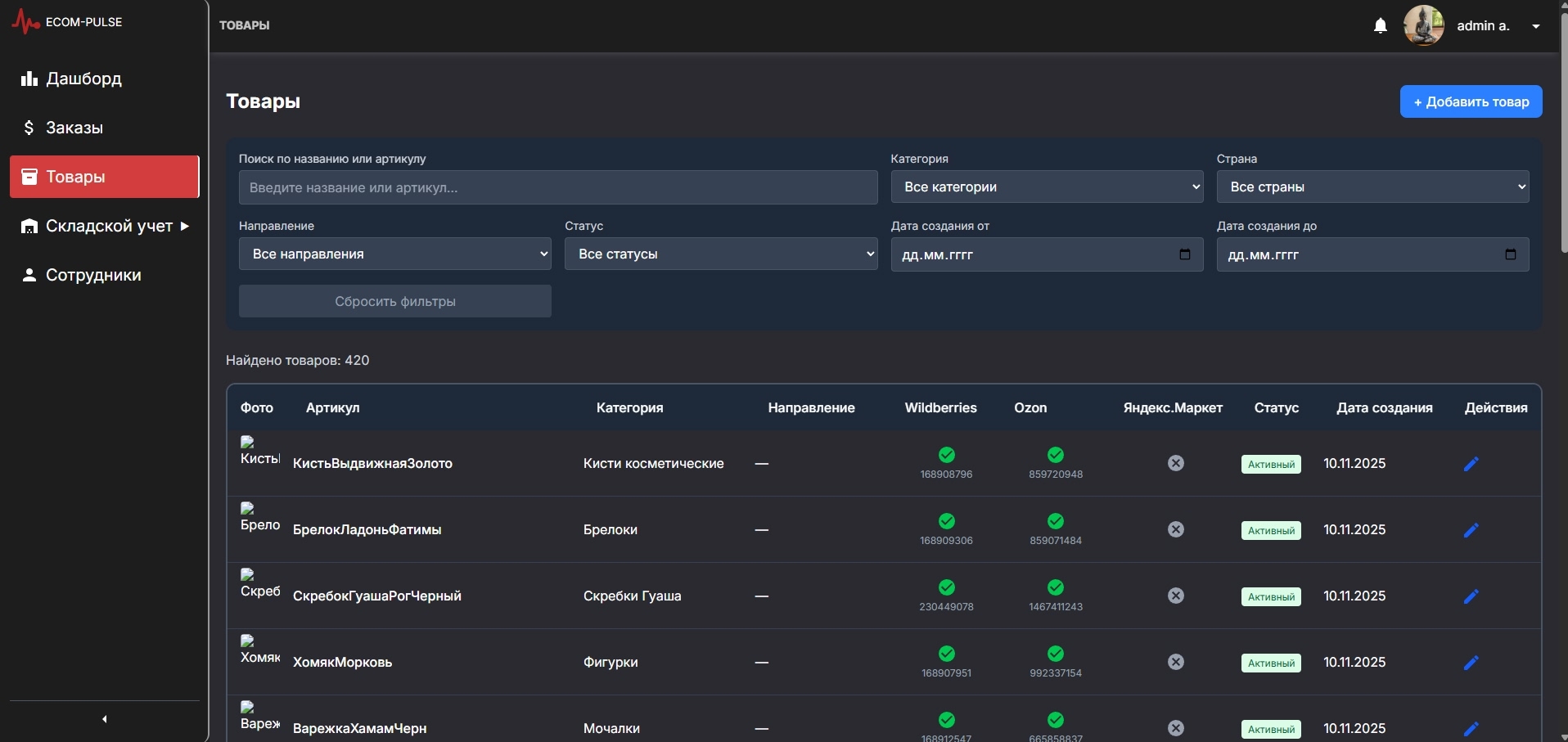The width and height of the screenshot is (1568, 742).
Task: Go to Дашборд in the sidebar
Action: click(104, 79)
